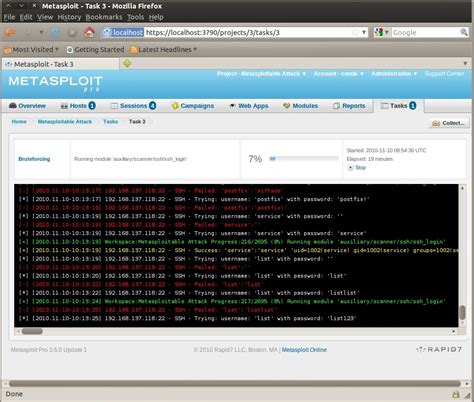
Task: Switch to the Reports tab
Action: [349, 106]
